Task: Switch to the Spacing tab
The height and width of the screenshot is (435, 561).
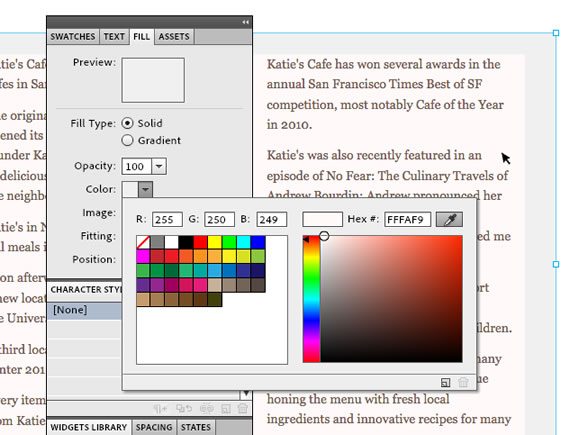Action: coord(154,427)
